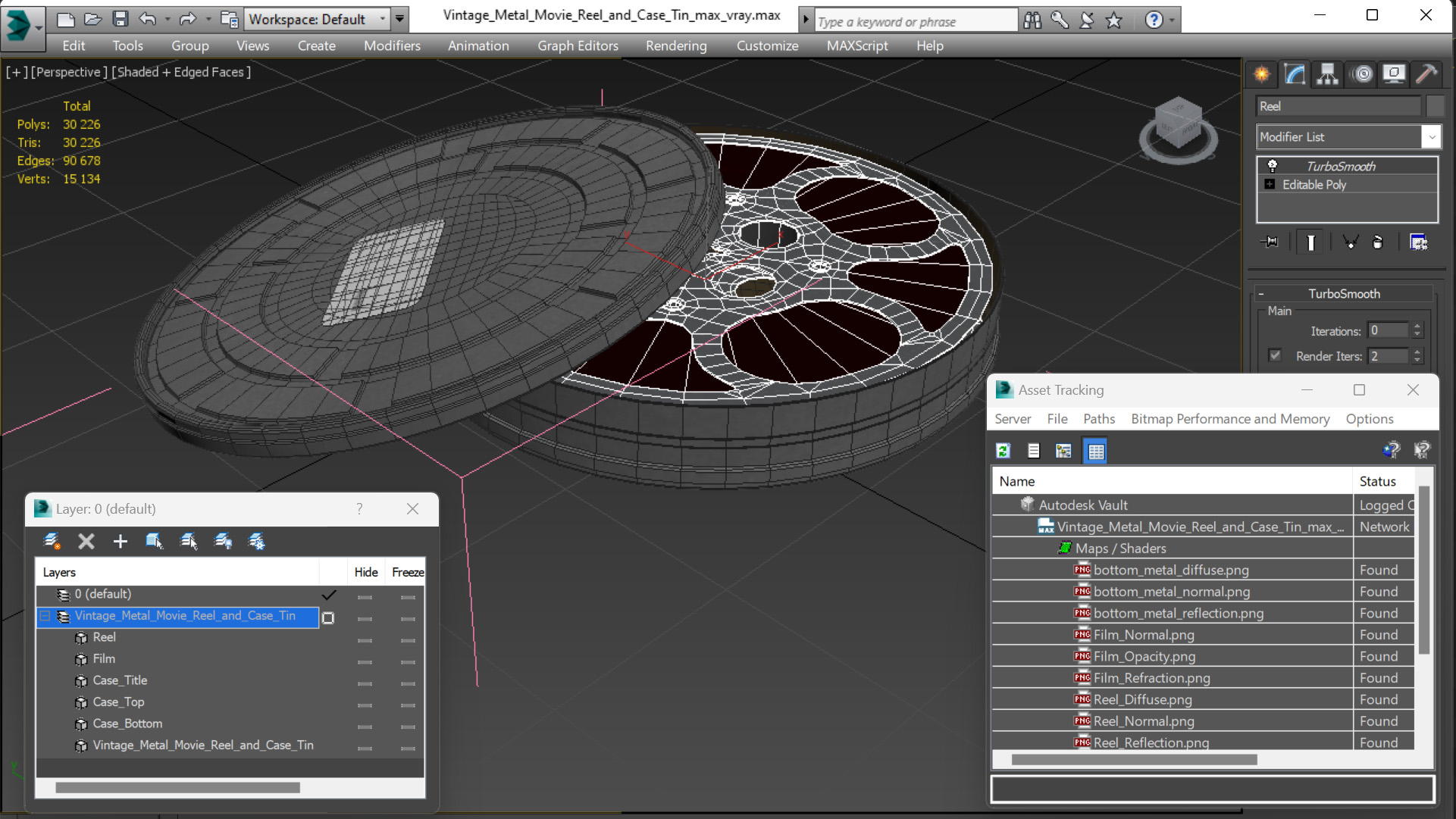Delete layer with the X icon in the Layer dialog
1456x819 pixels.
[86, 541]
